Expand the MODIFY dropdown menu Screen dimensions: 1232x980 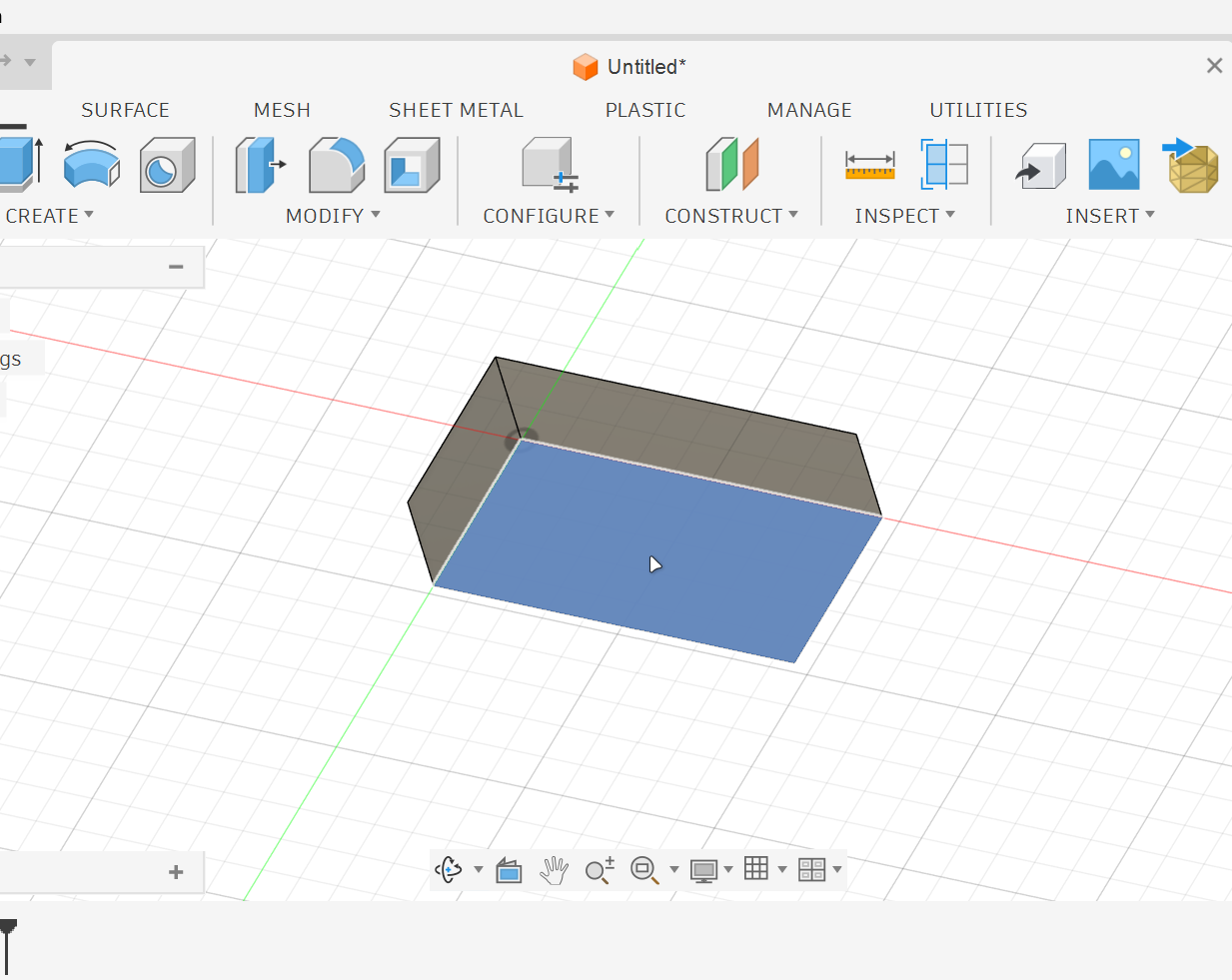[x=333, y=216]
